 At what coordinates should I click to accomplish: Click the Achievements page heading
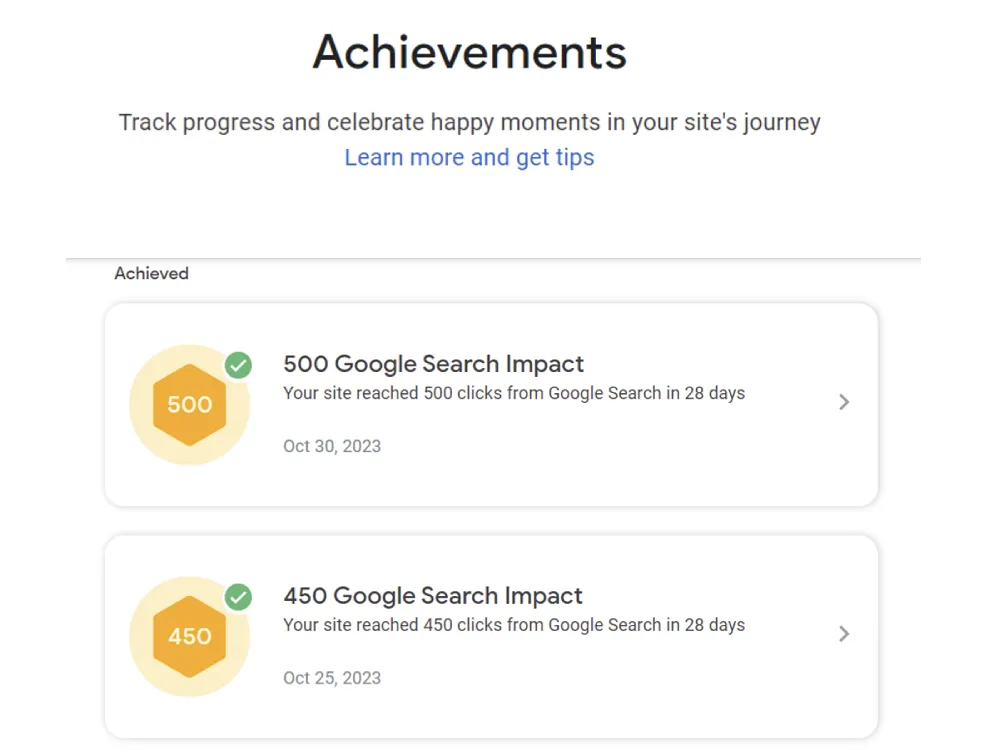tap(469, 52)
